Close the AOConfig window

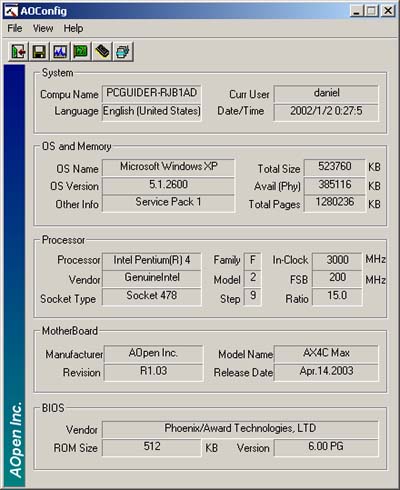[388, 11]
